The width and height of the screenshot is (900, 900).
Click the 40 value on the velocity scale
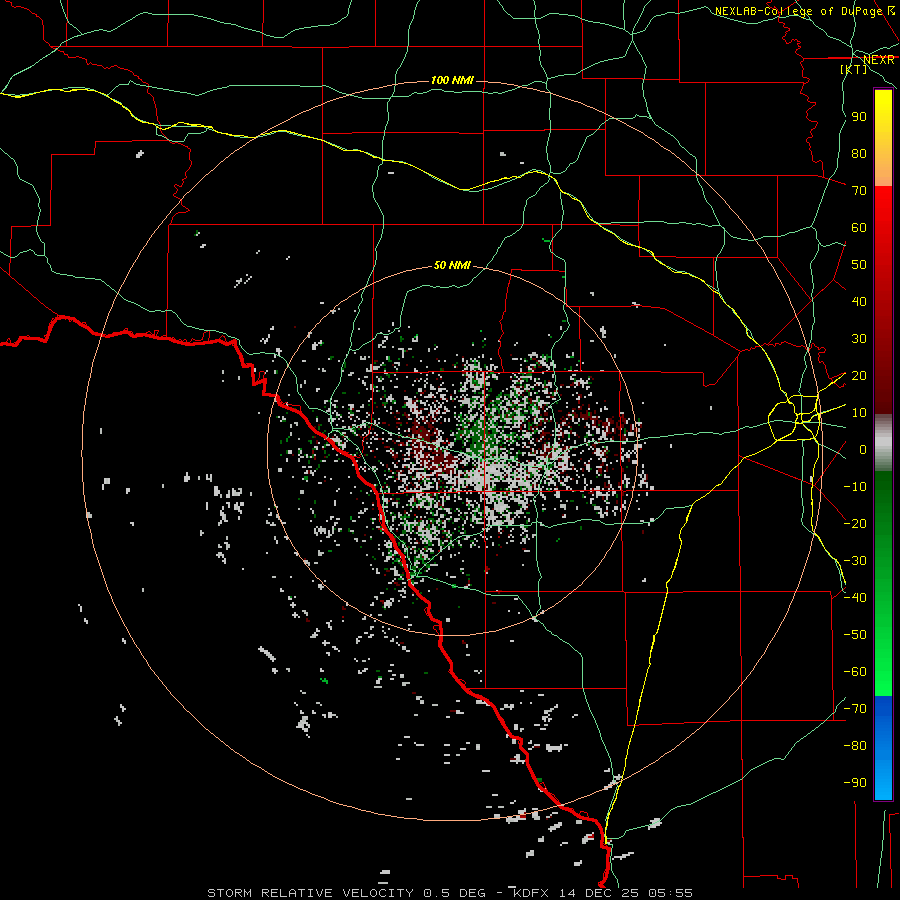(x=859, y=302)
